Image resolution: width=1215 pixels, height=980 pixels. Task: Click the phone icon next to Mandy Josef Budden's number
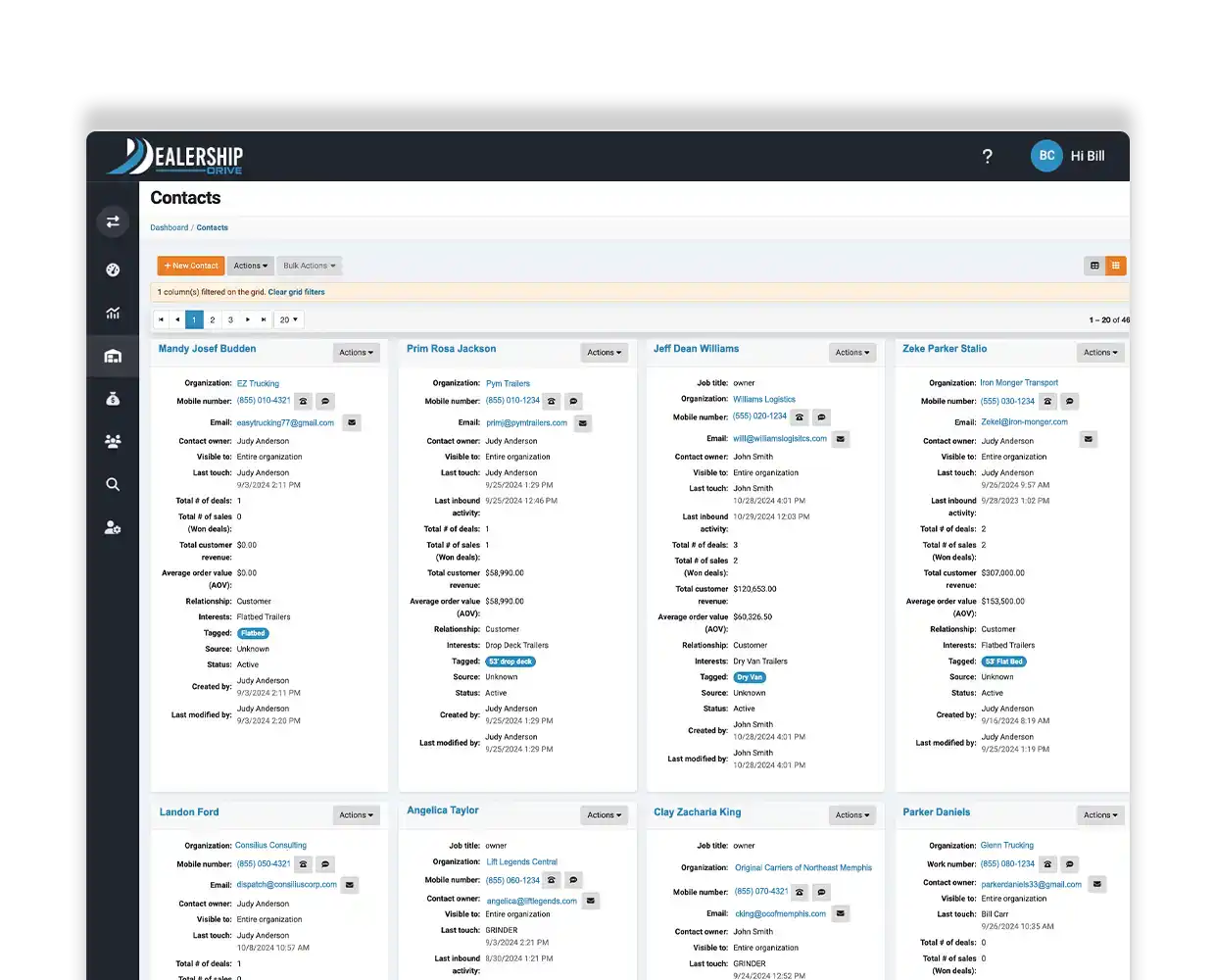303,401
